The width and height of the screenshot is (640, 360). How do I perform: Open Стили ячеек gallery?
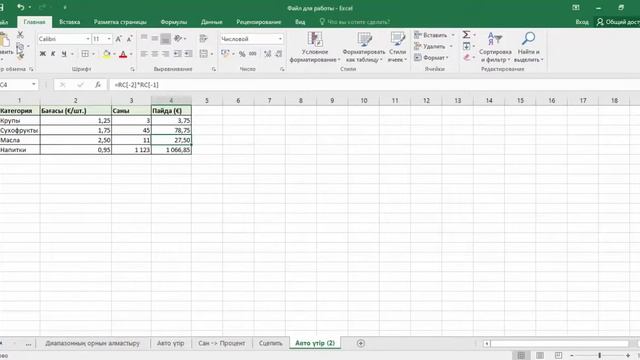pyautogui.click(x=397, y=47)
